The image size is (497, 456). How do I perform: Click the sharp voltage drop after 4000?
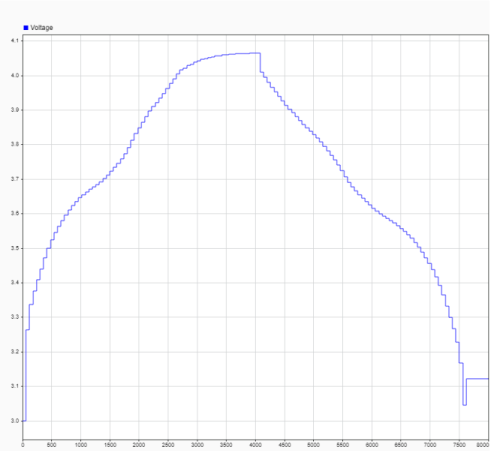coord(260,62)
